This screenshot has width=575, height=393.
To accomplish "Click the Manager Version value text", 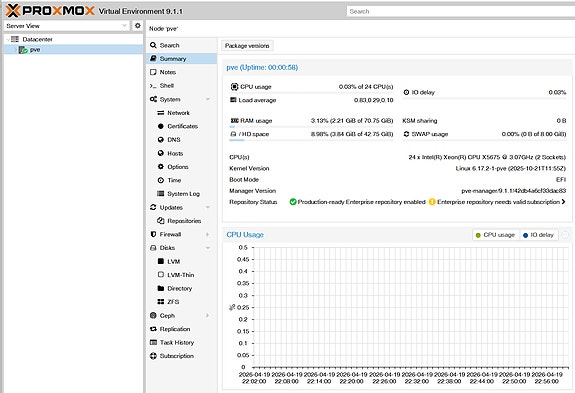I will click(513, 191).
